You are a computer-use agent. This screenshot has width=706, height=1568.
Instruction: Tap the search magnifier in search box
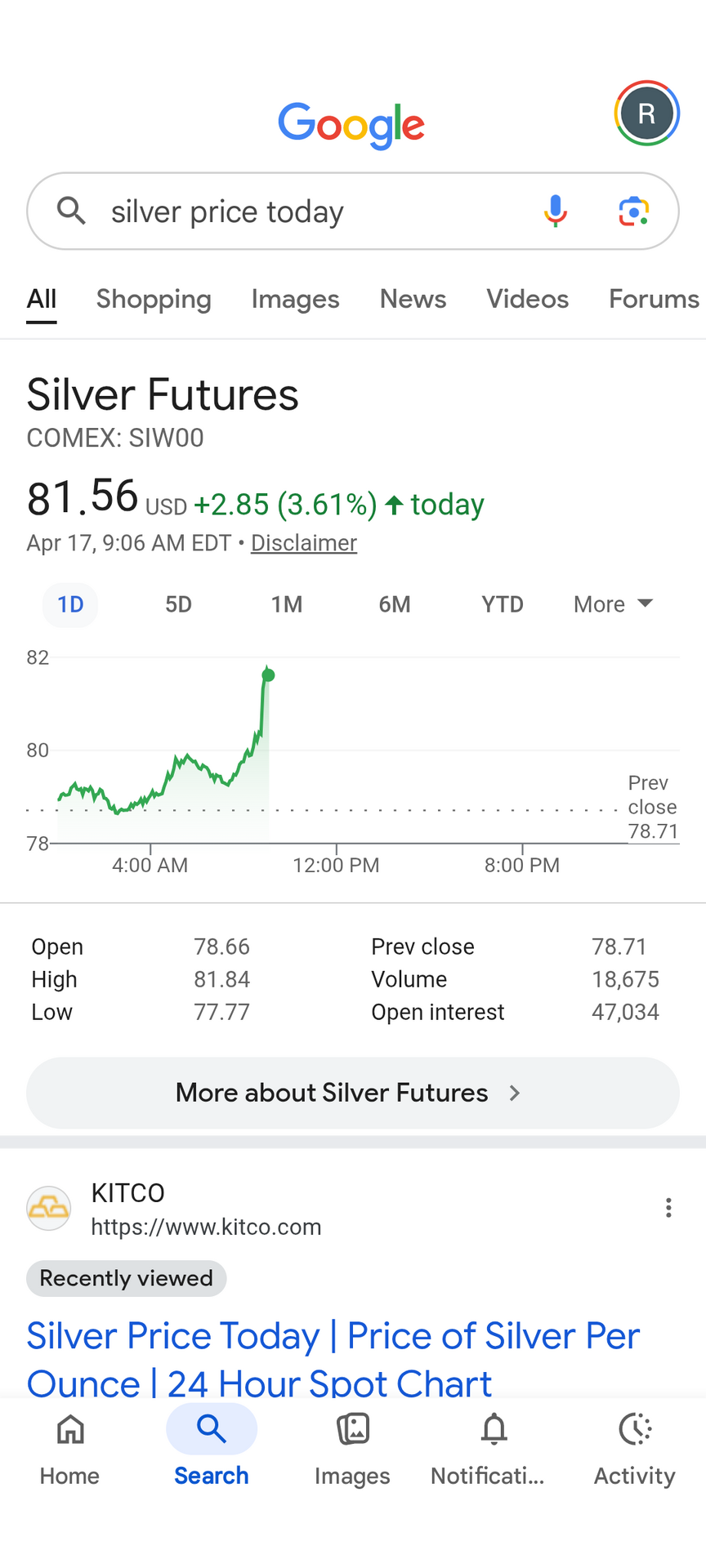click(x=72, y=211)
